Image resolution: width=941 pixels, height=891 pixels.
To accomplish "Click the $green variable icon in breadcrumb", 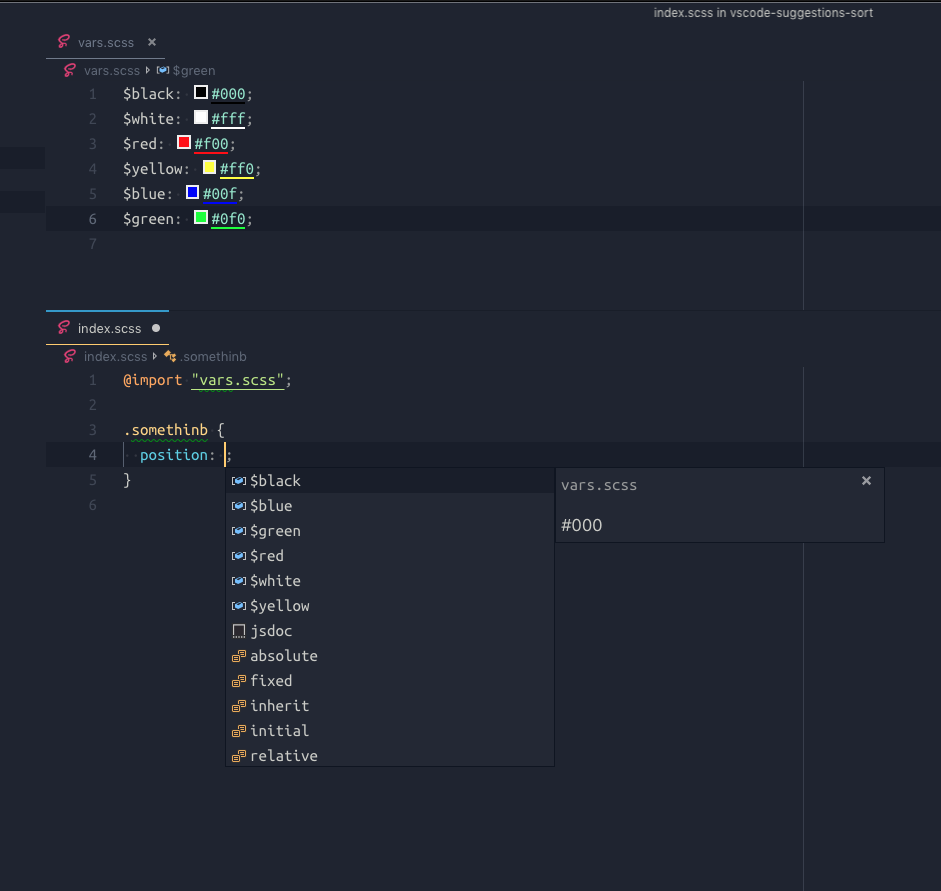I will pos(160,70).
